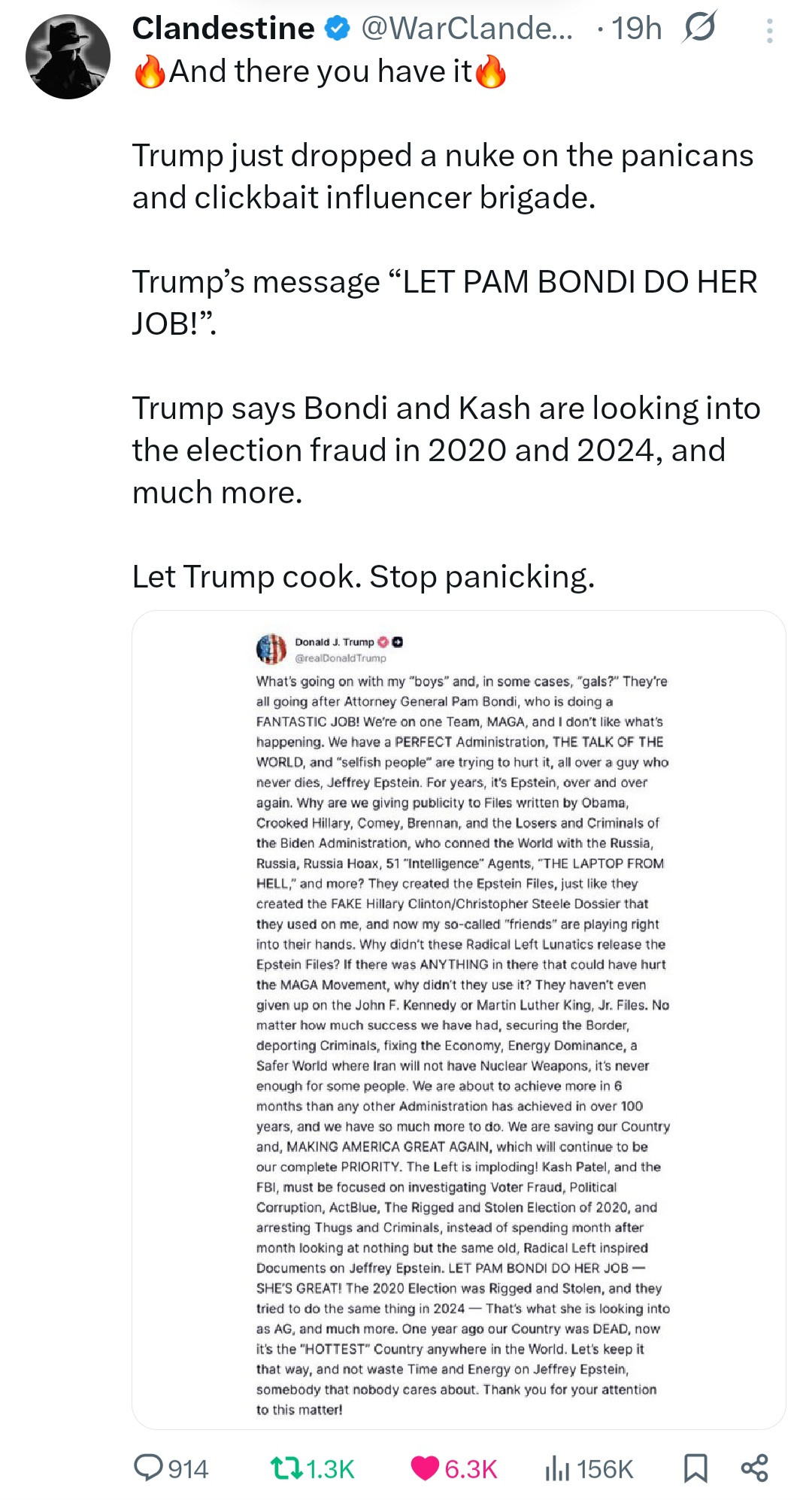Click the Clandestine display name

pos(223,29)
